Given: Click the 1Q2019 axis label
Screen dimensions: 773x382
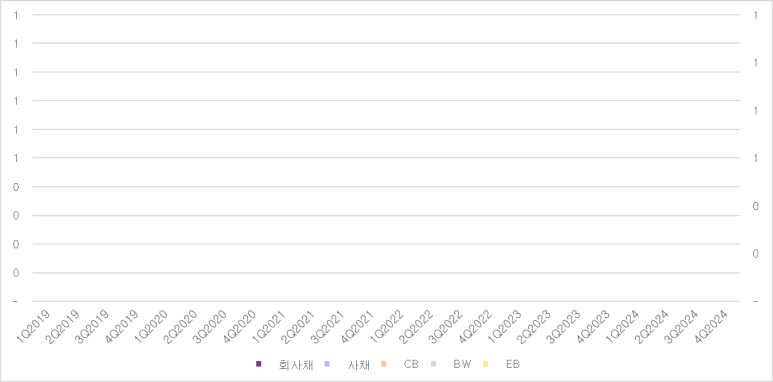Looking at the screenshot, I should (34, 326).
